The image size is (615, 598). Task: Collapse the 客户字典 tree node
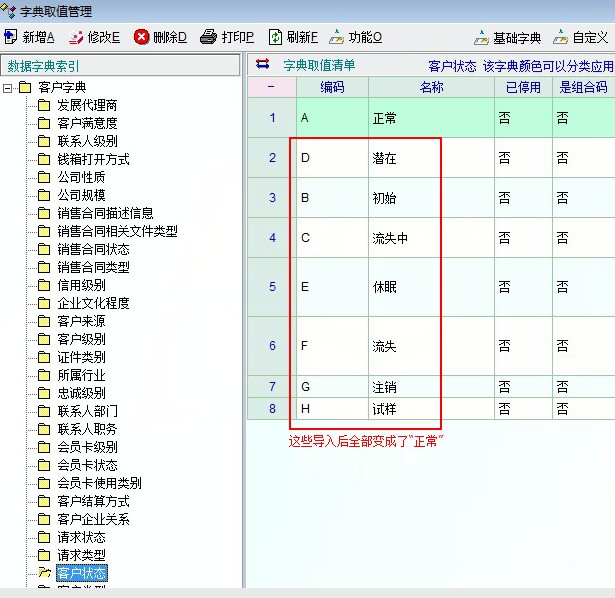[9, 88]
